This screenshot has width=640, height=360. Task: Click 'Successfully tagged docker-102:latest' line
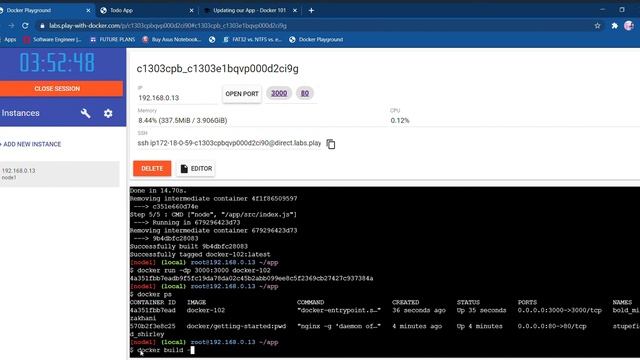pos(200,254)
